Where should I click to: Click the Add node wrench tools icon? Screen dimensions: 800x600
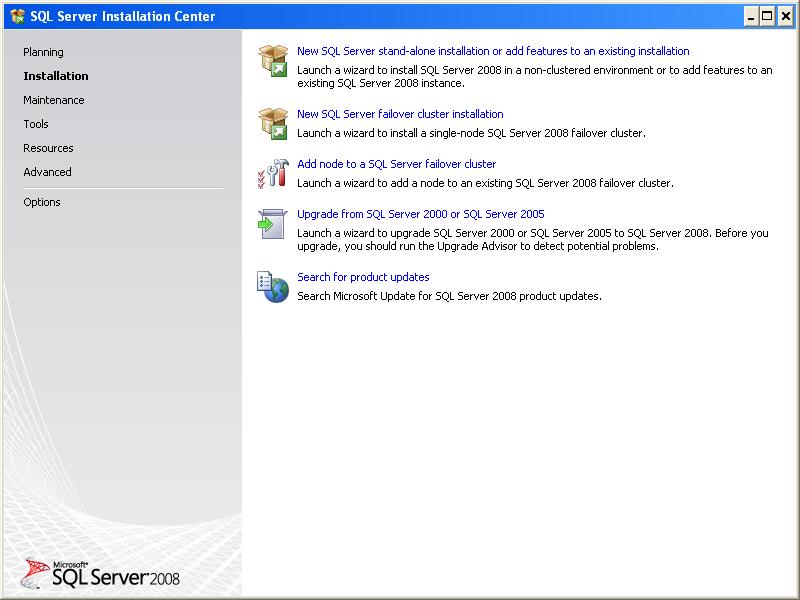273,173
